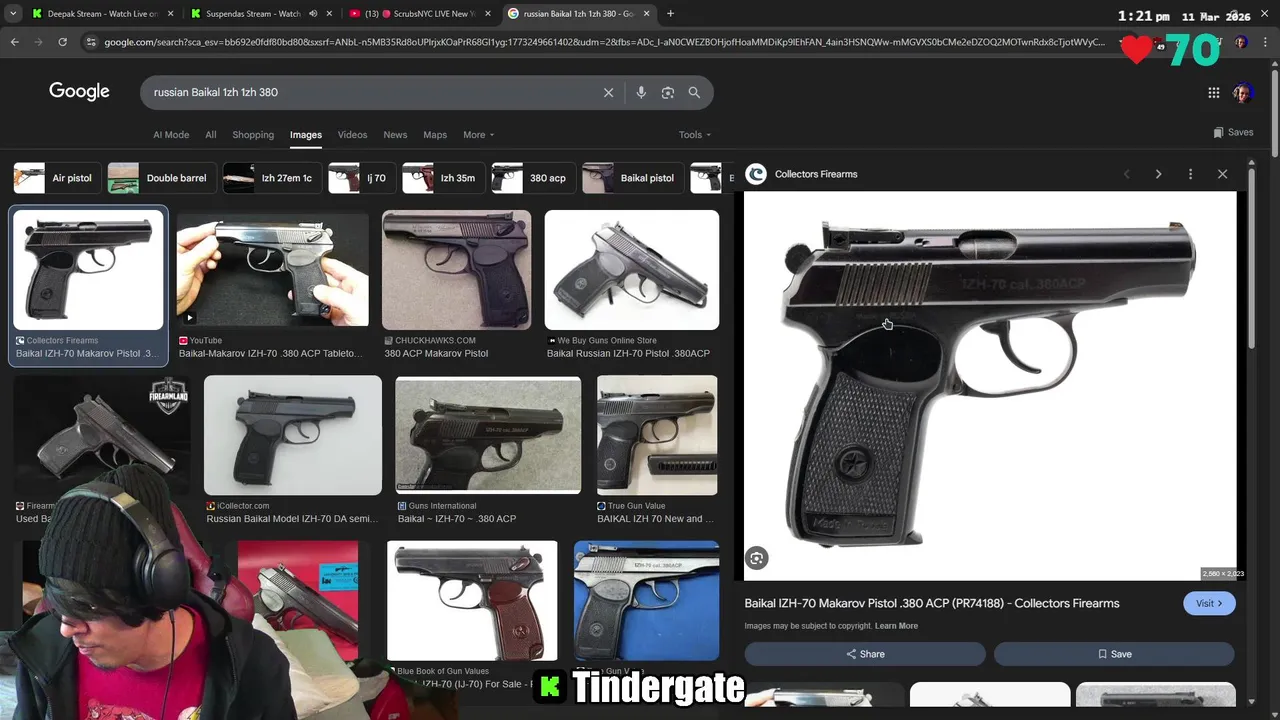Close the Deepak Stream tab
Image resolution: width=1280 pixels, height=720 pixels.
click(171, 14)
